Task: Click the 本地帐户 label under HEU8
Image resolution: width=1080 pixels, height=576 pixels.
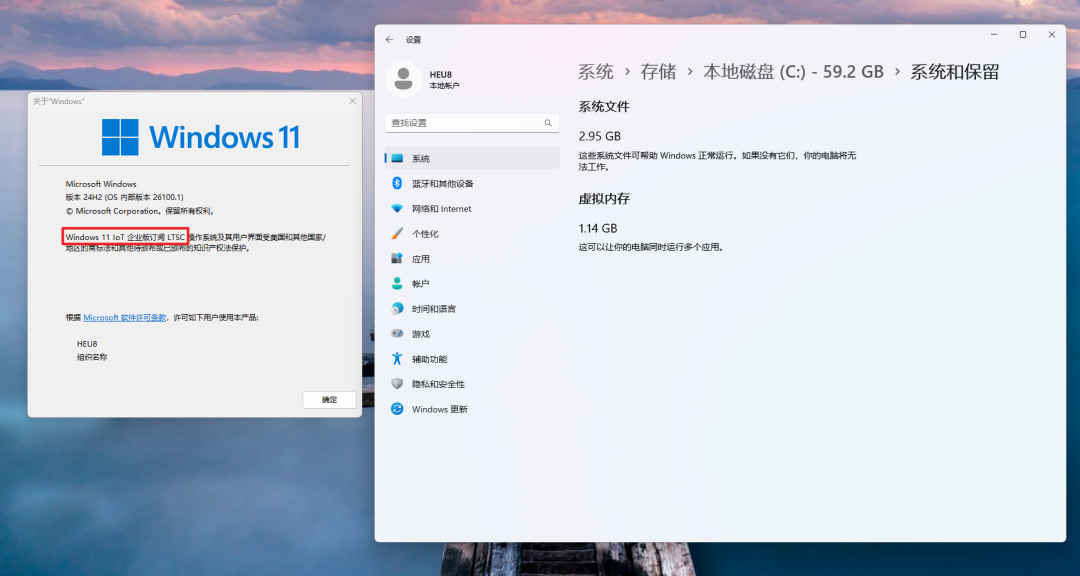Action: (x=444, y=86)
